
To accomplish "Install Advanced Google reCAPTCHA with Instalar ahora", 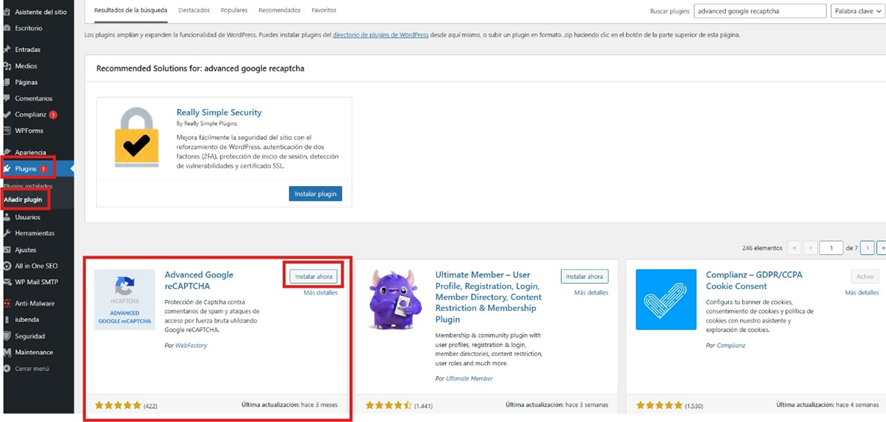I will pyautogui.click(x=314, y=276).
